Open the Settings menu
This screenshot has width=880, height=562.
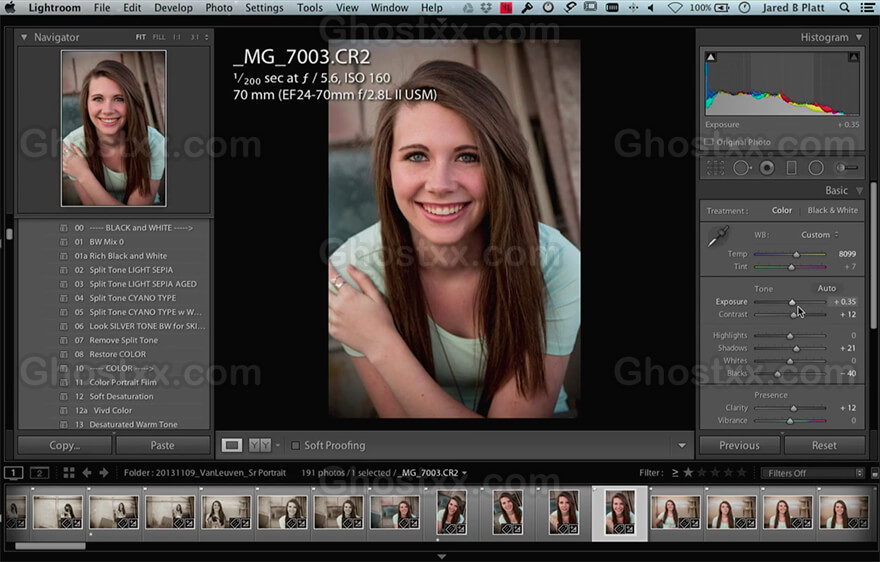tap(264, 8)
